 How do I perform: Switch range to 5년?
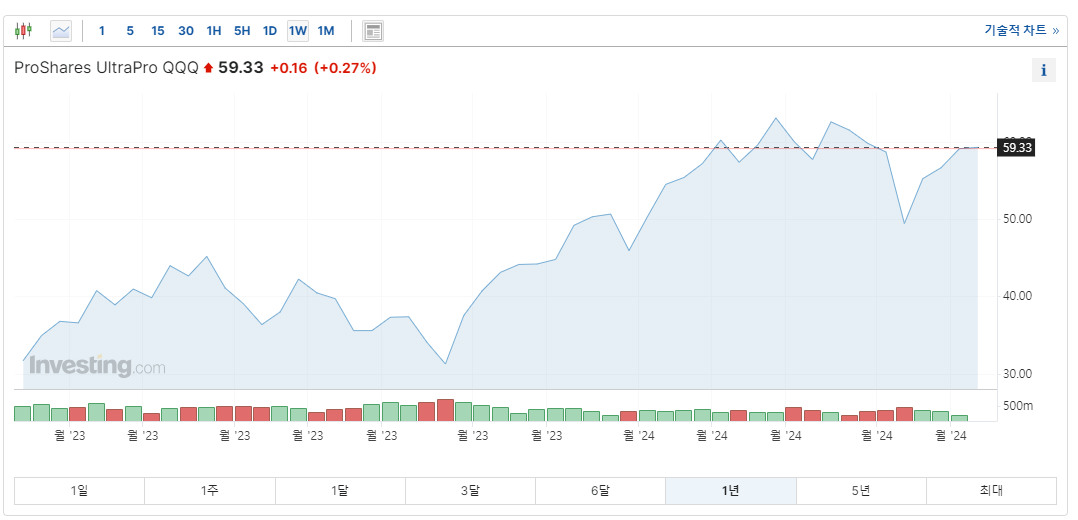coord(861,491)
